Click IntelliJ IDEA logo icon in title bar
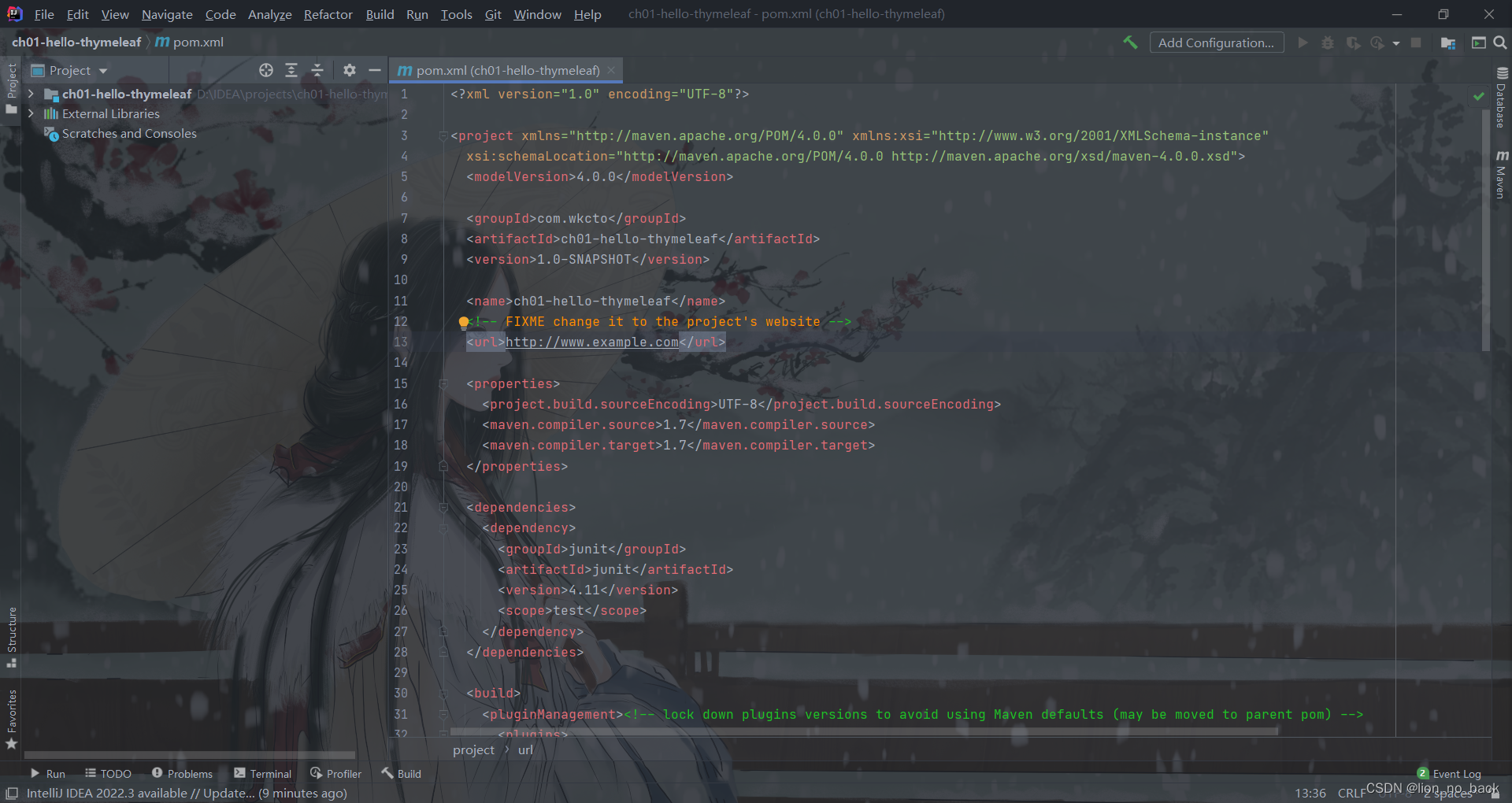The image size is (1512, 803). (x=14, y=13)
